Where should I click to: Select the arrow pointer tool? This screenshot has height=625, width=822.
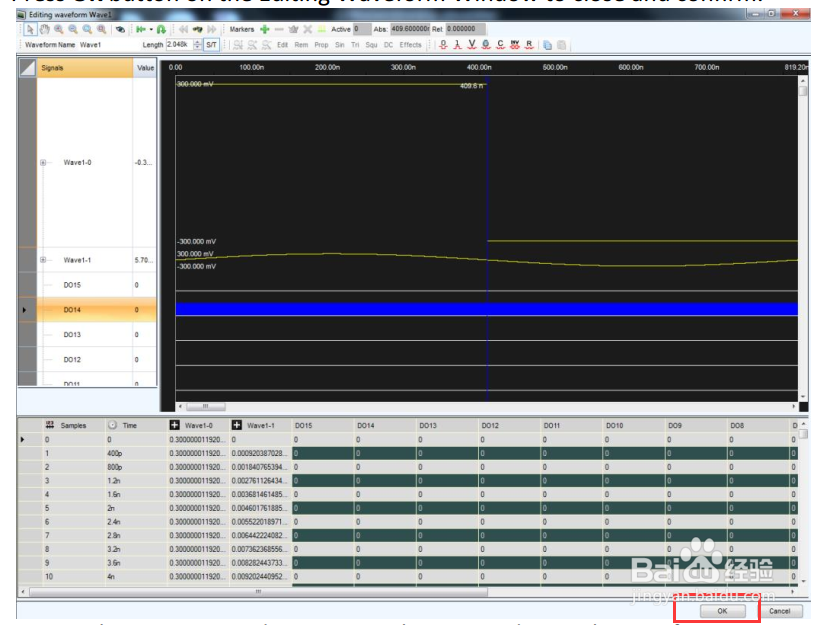[30, 29]
